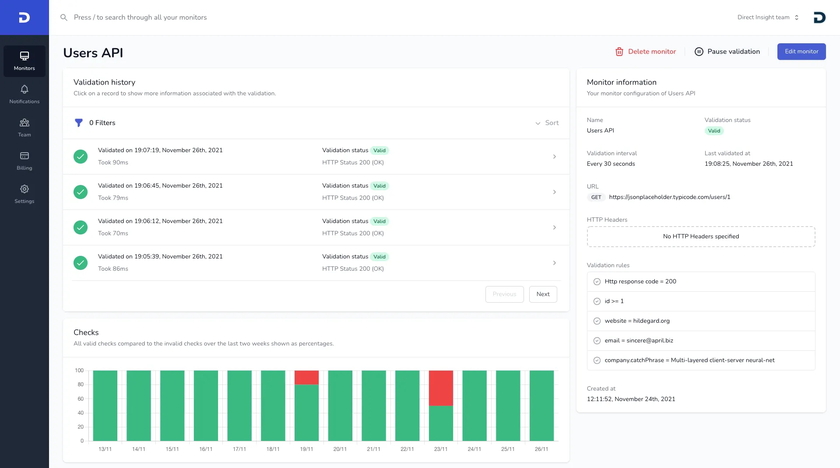Open the Direct Insight team switcher
This screenshot has width=840, height=468.
point(768,17)
